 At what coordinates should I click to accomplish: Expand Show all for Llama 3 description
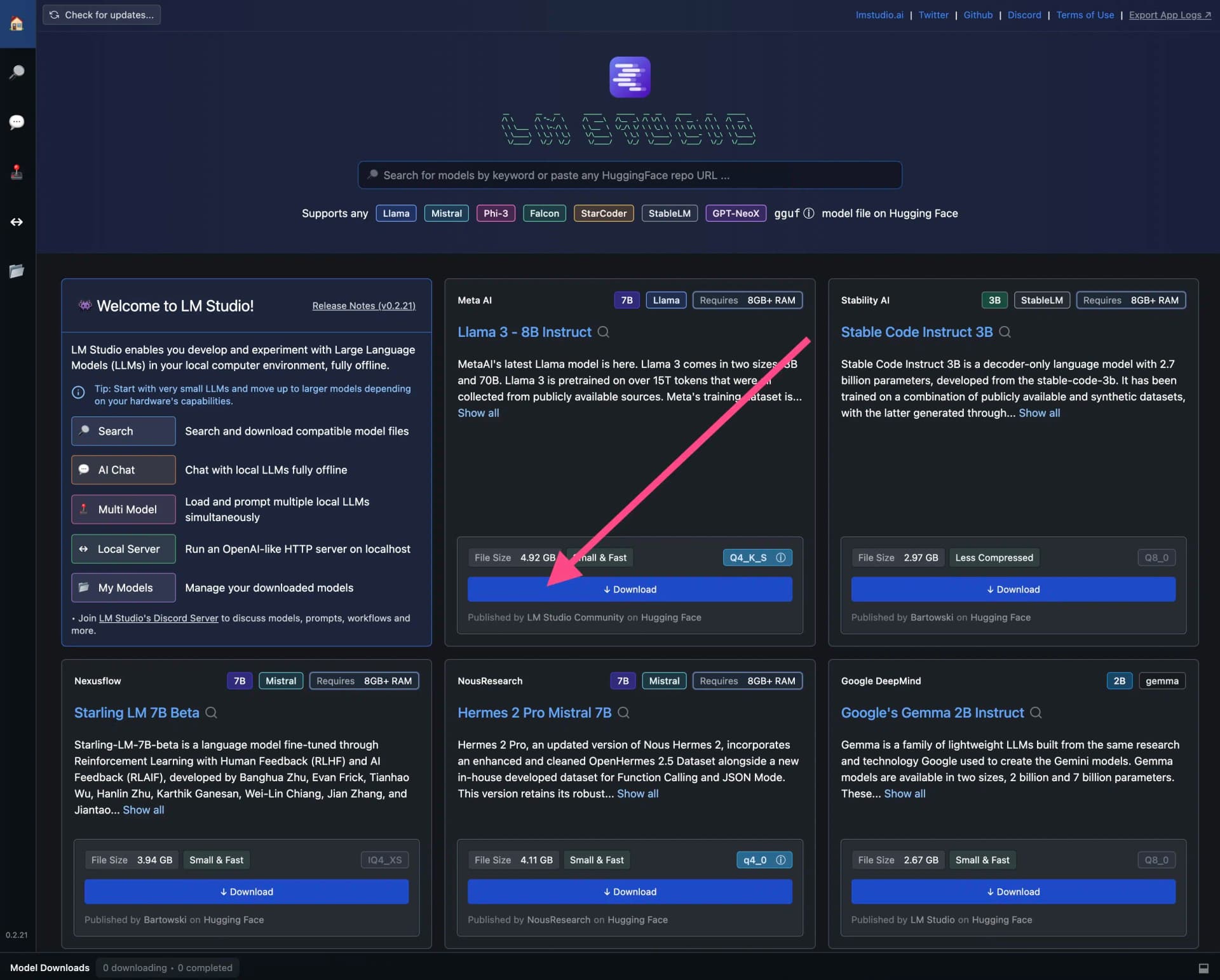[478, 413]
